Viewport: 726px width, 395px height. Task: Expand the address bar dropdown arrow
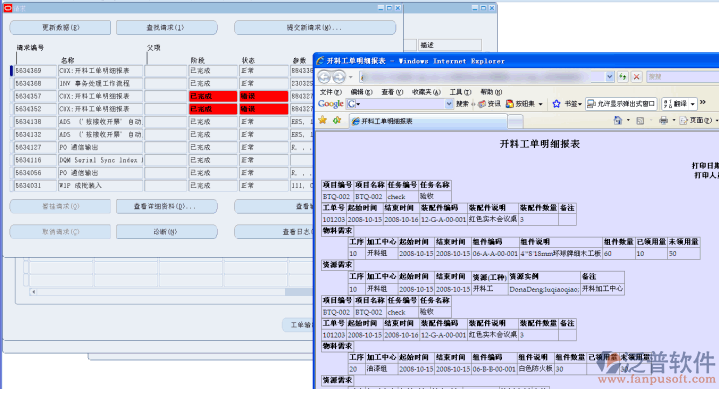(609, 77)
